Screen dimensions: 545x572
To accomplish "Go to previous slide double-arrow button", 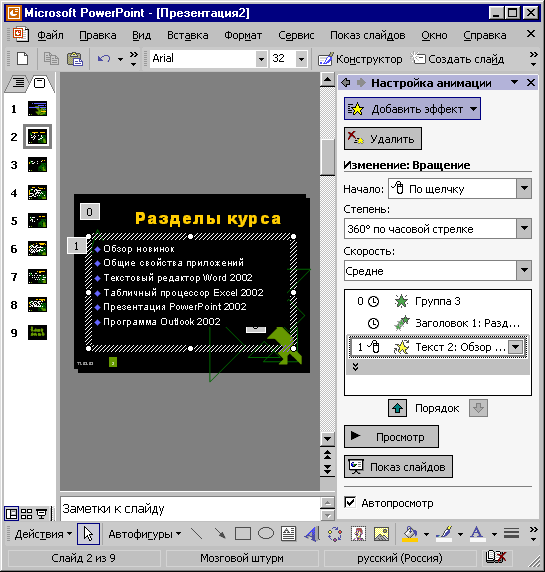I will pyautogui.click(x=327, y=455).
